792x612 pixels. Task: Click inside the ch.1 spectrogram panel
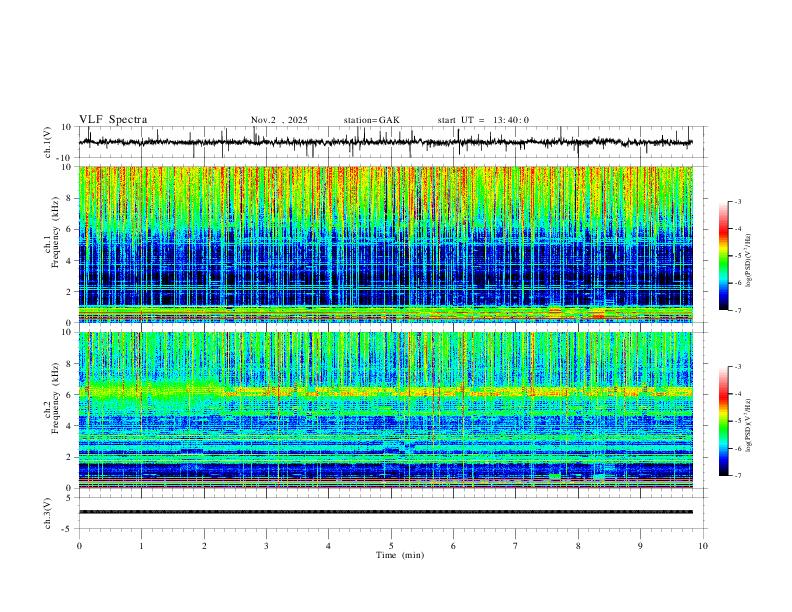click(x=386, y=244)
